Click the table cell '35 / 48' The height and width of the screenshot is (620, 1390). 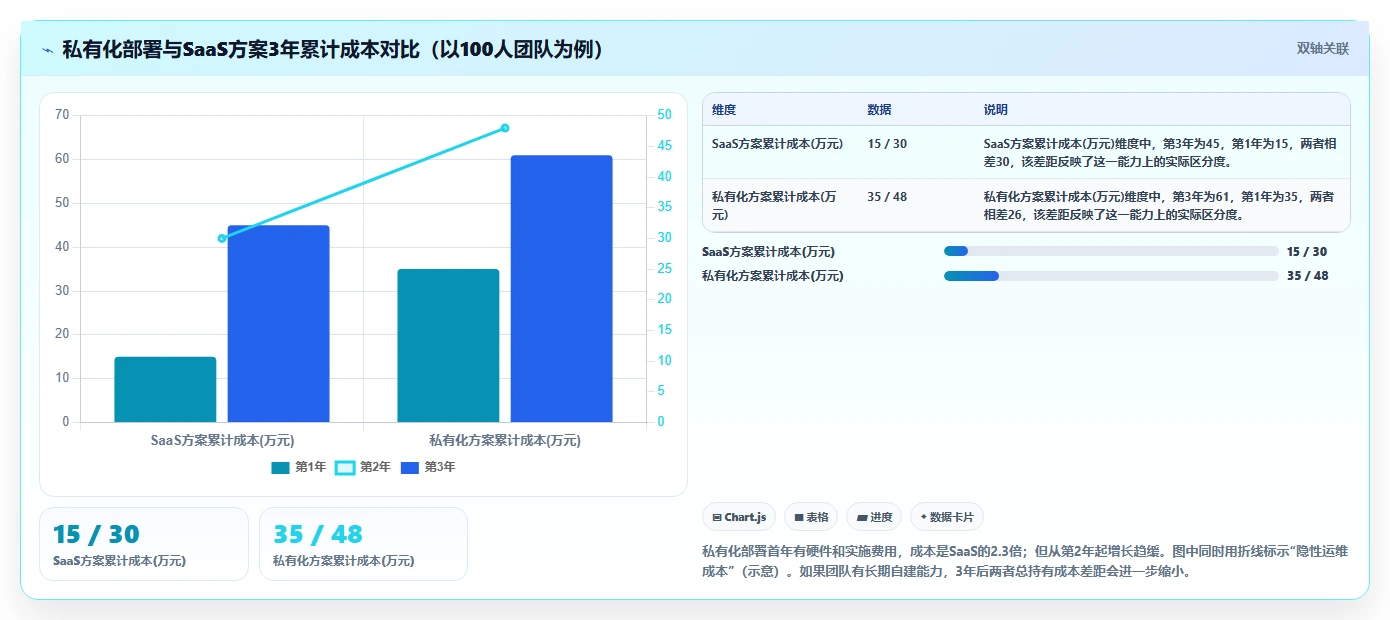[x=887, y=197]
